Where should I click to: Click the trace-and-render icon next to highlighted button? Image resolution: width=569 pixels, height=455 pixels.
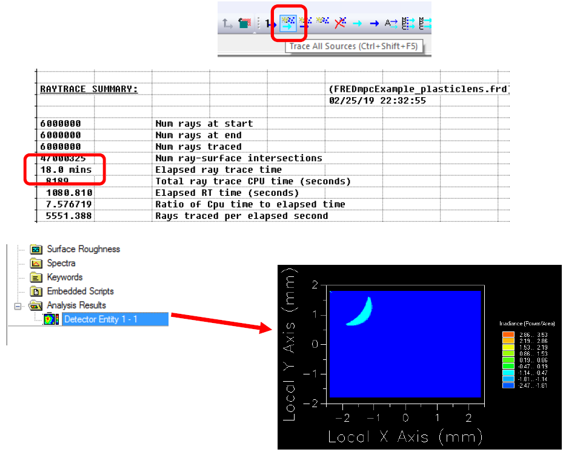pyautogui.click(x=305, y=22)
